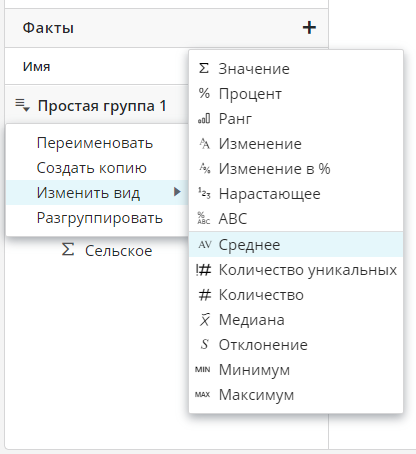The height and width of the screenshot is (454, 416).
Task: Click the MIN icon beside Минимум
Action: [203, 369]
